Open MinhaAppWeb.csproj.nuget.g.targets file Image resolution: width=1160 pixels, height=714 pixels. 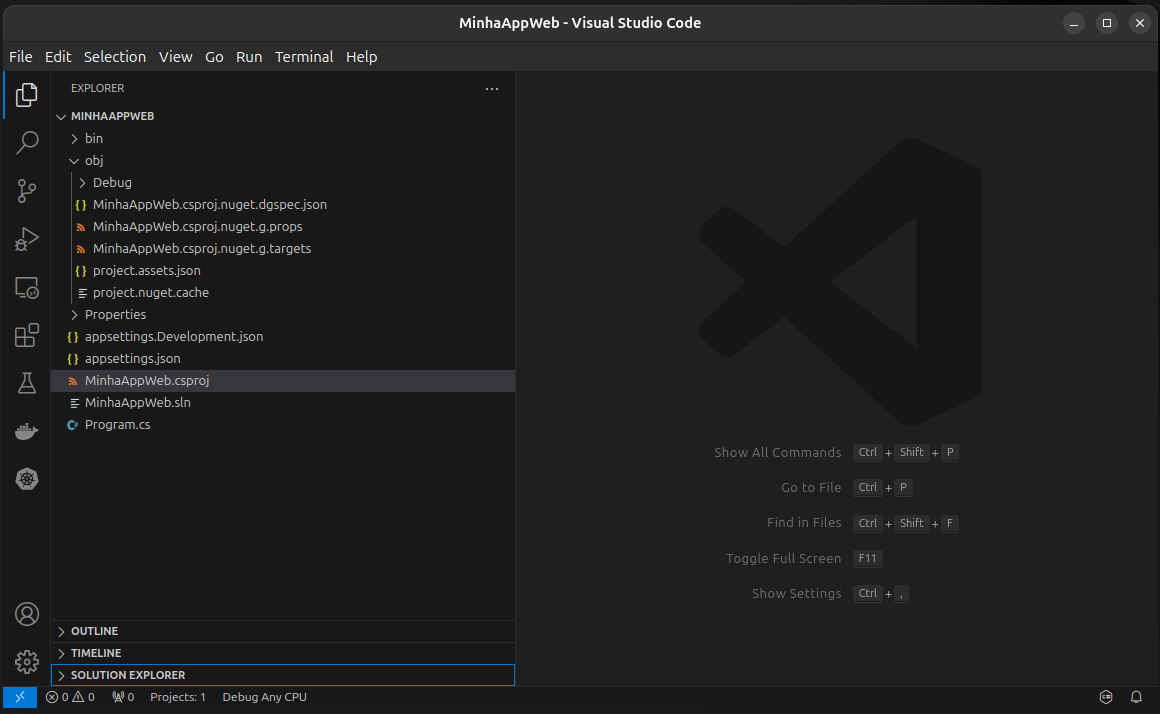[x=283, y=249]
